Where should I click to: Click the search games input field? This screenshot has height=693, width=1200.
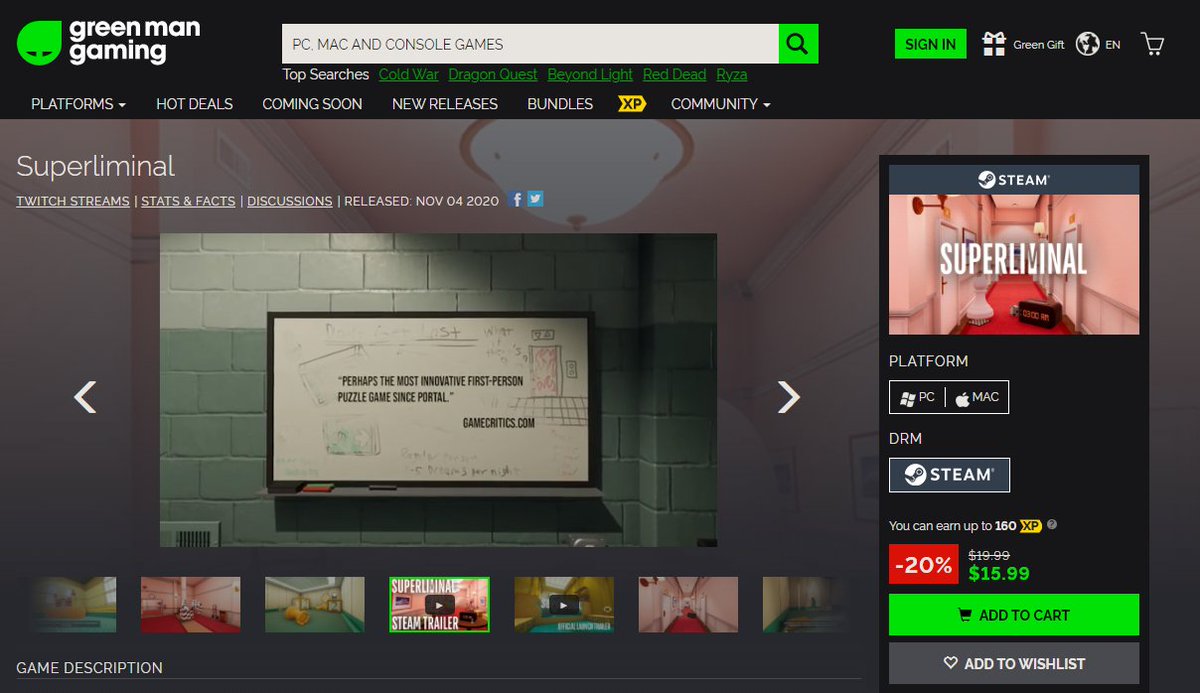(x=530, y=44)
